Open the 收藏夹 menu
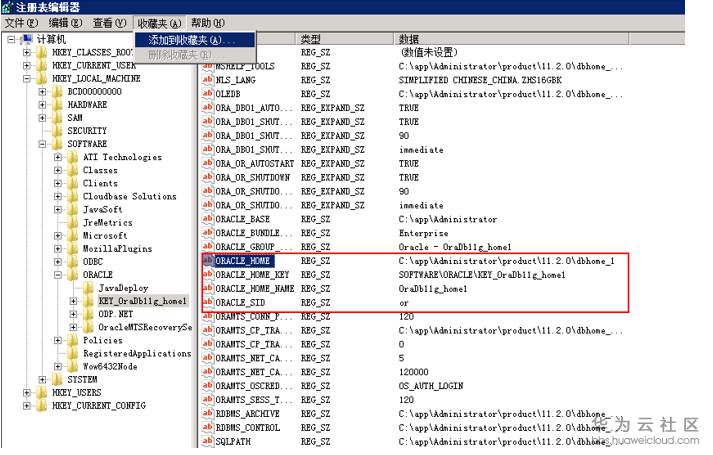This screenshot has width=713, height=455. click(x=159, y=23)
